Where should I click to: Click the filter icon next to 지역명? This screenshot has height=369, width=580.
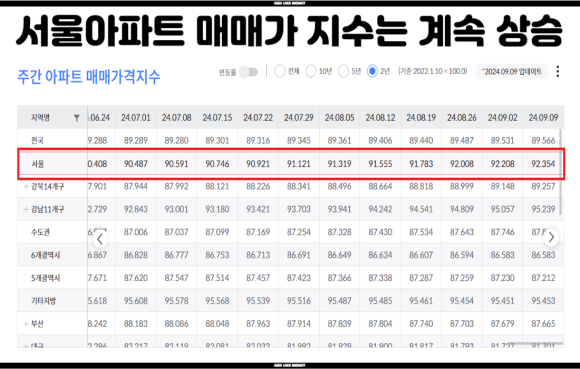pyautogui.click(x=77, y=118)
